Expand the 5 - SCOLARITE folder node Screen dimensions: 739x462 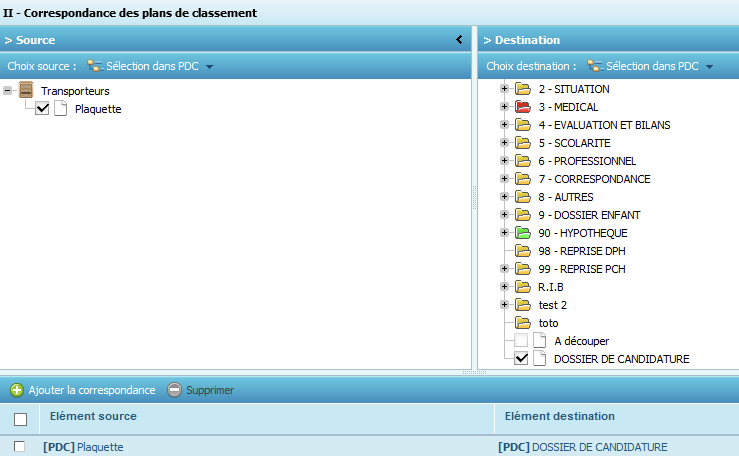(x=504, y=143)
